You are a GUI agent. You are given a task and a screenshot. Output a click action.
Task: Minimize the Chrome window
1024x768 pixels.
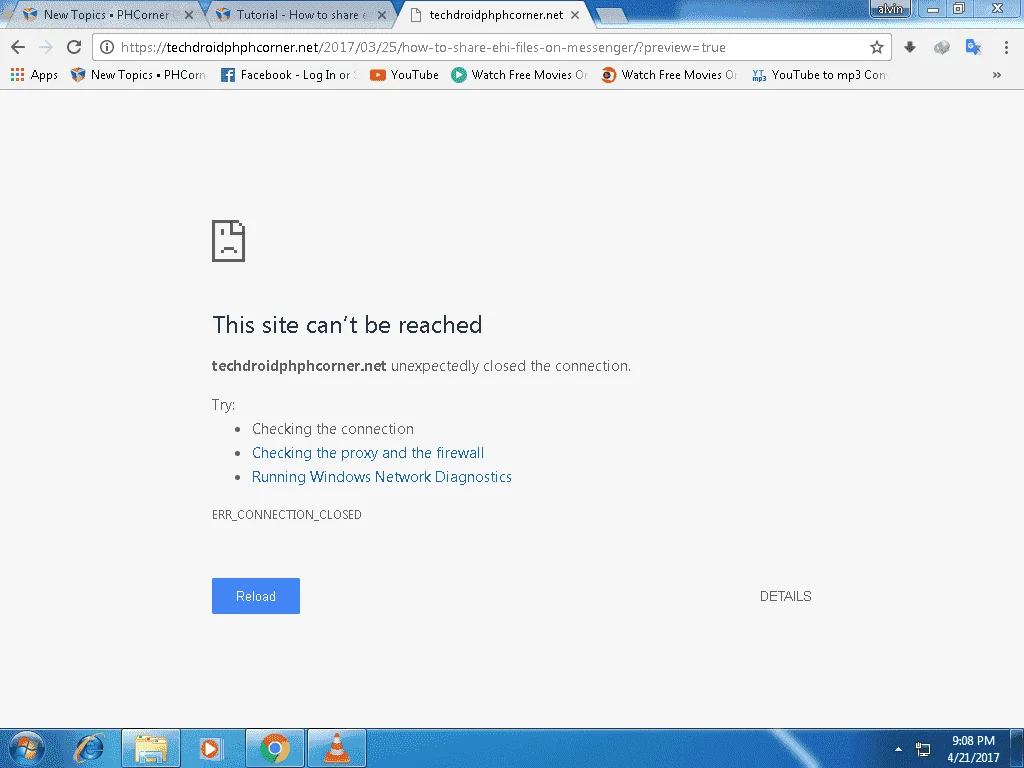point(933,8)
